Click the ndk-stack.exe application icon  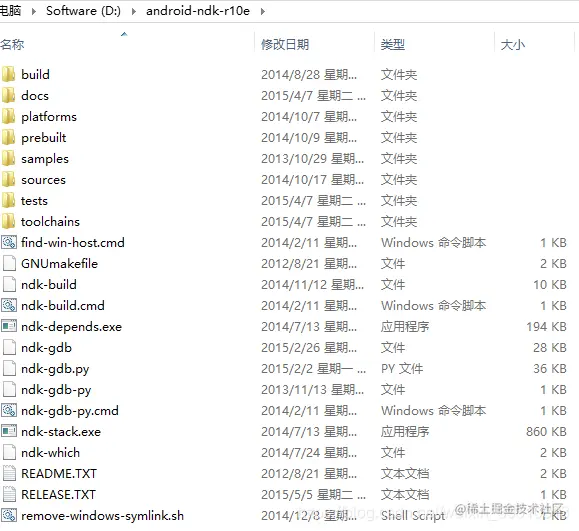(x=9, y=431)
